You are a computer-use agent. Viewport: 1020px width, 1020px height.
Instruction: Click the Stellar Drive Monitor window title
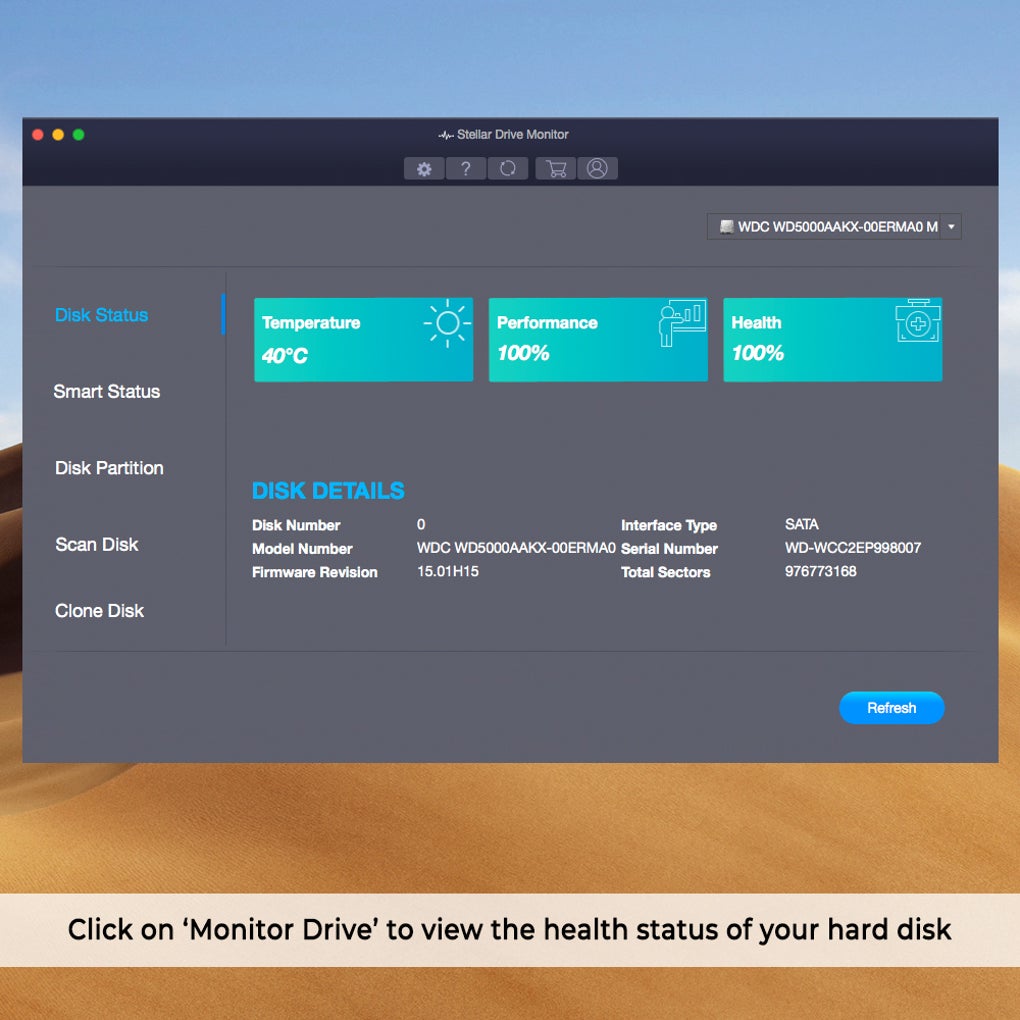pos(513,135)
